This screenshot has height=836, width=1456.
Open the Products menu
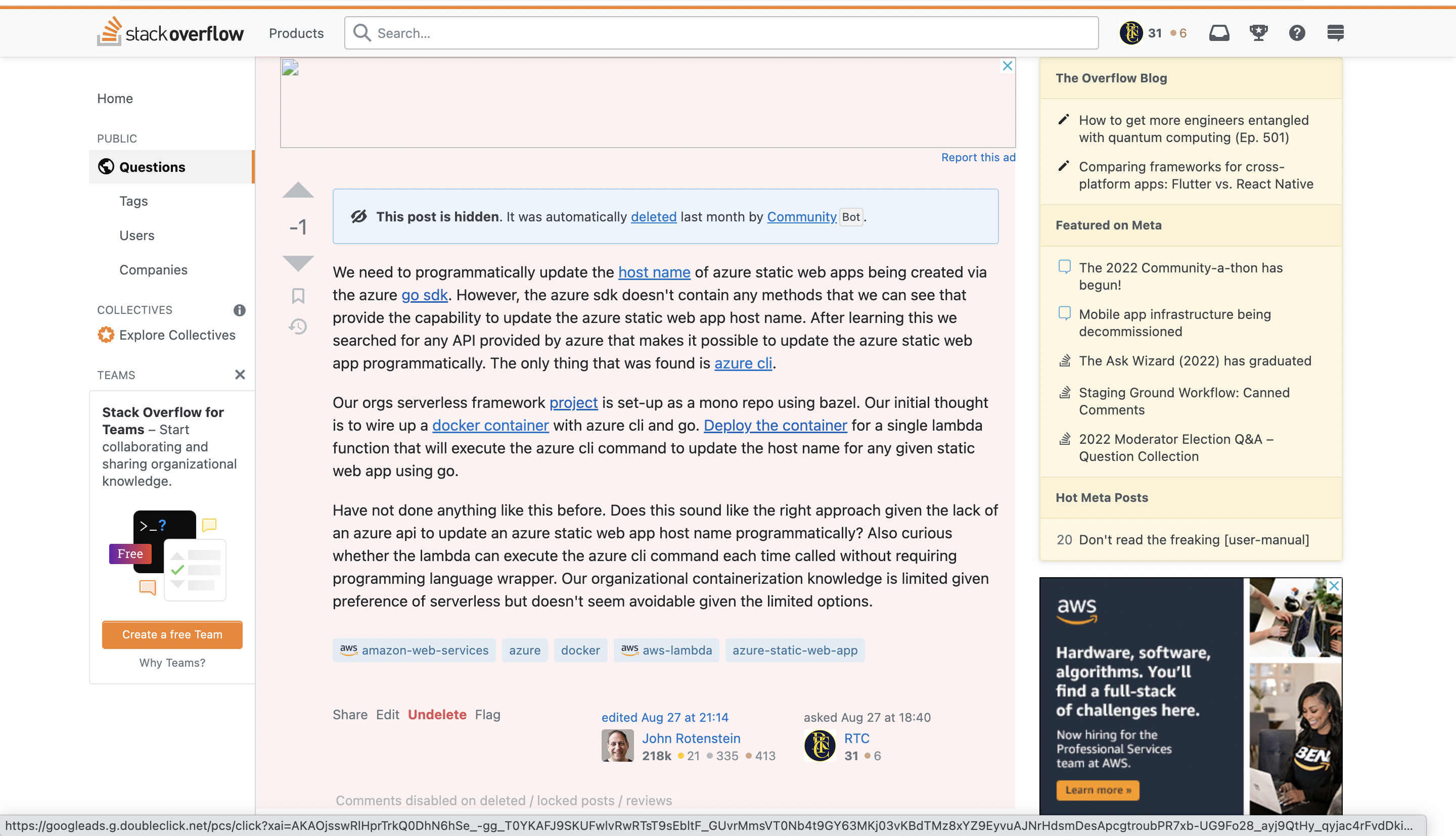pos(296,33)
